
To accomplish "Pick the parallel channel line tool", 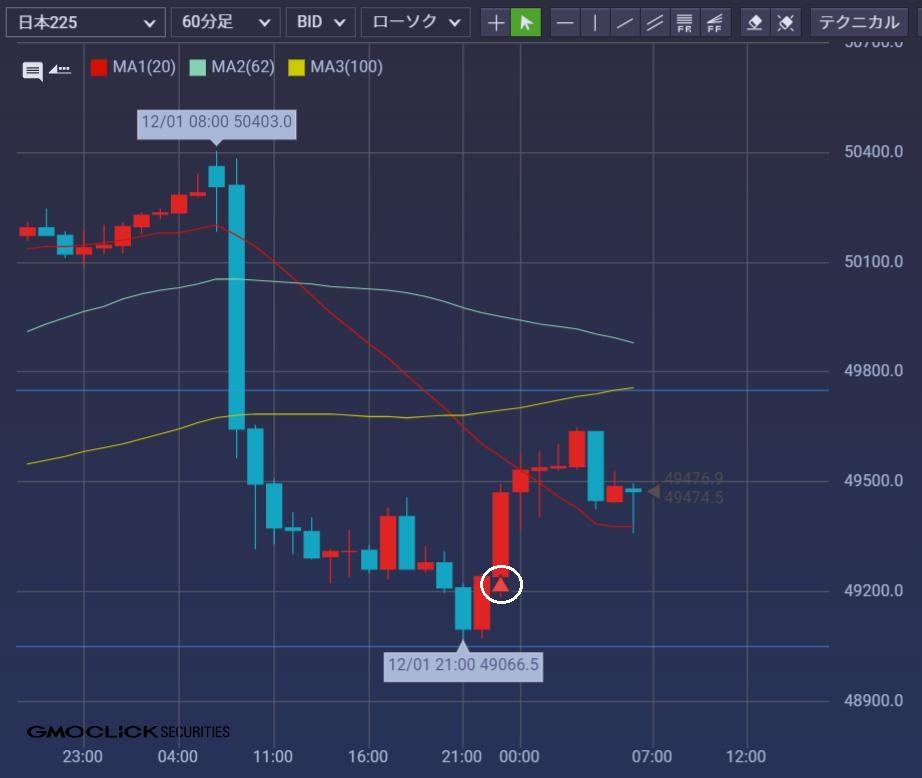I will point(655,22).
